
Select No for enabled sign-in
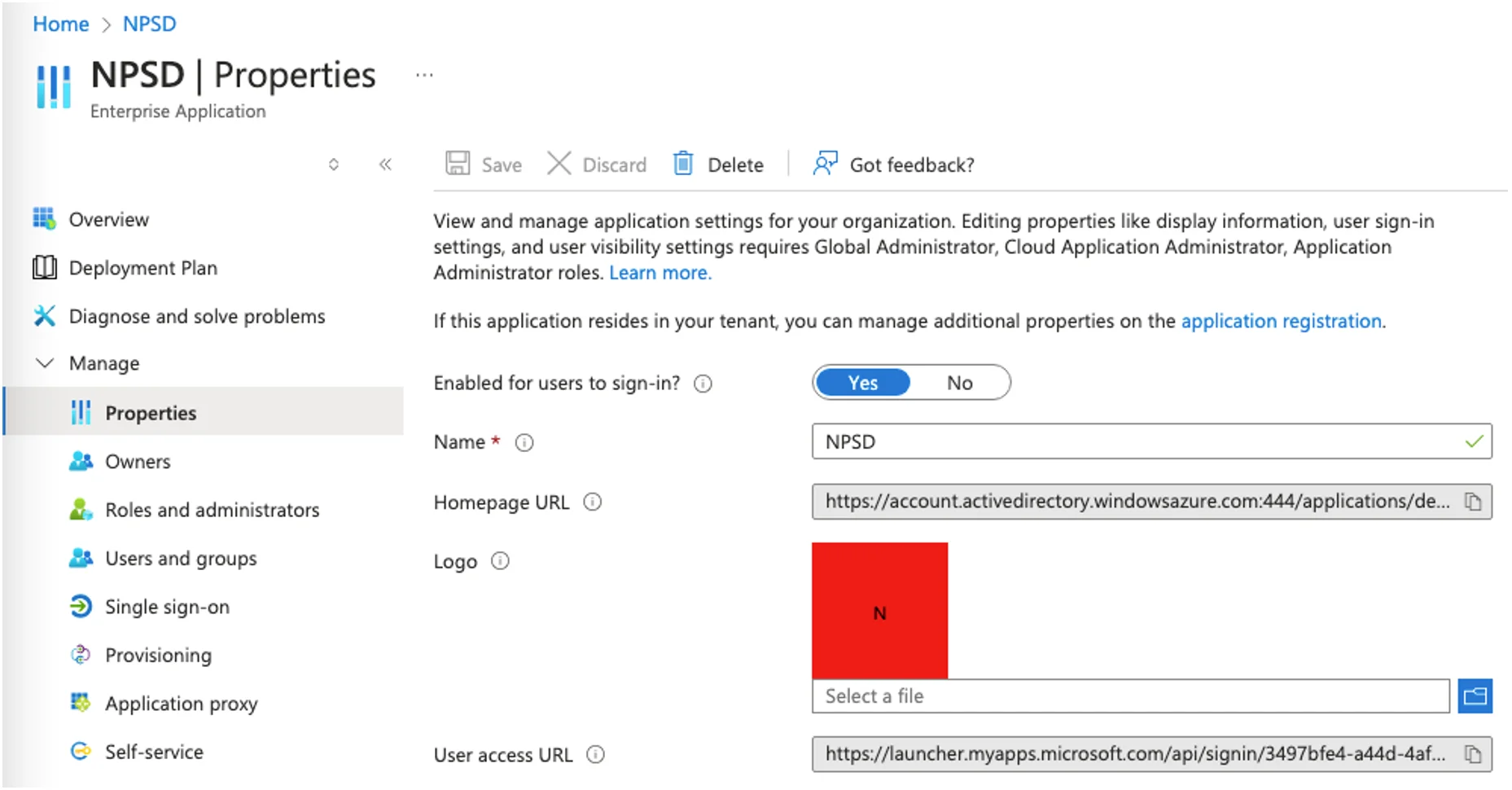coord(959,383)
